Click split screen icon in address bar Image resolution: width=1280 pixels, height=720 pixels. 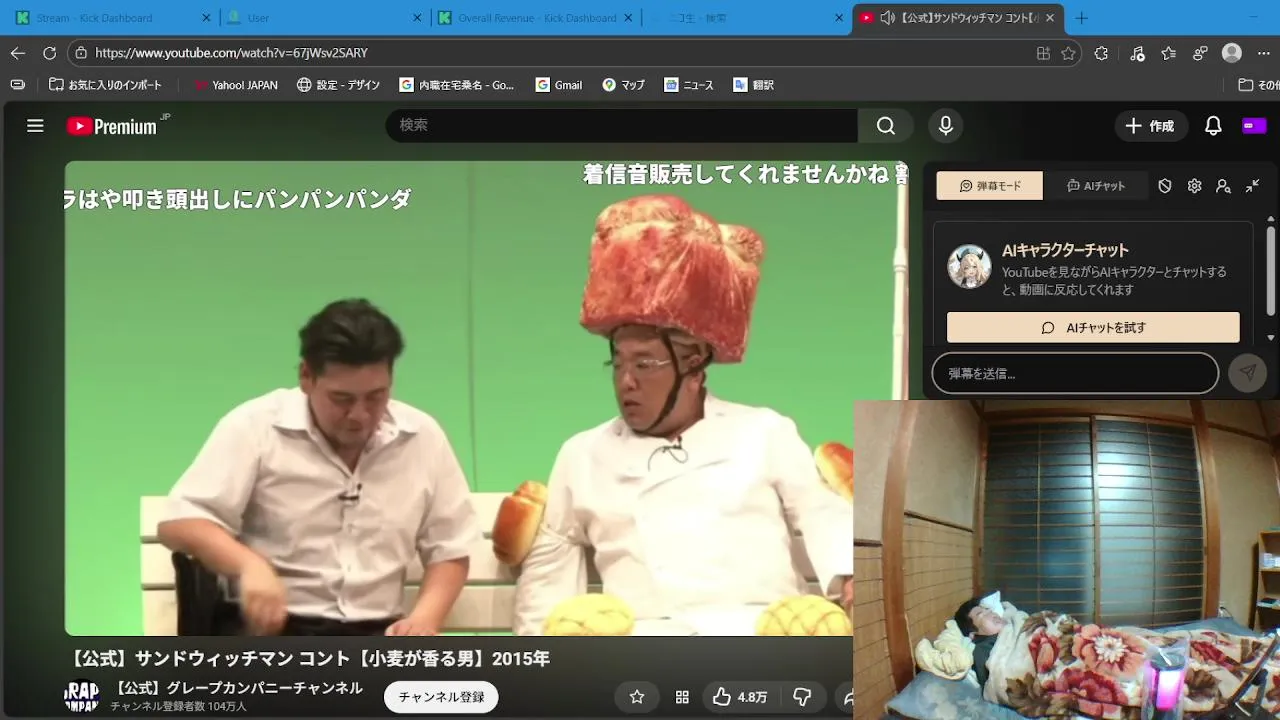click(1043, 53)
